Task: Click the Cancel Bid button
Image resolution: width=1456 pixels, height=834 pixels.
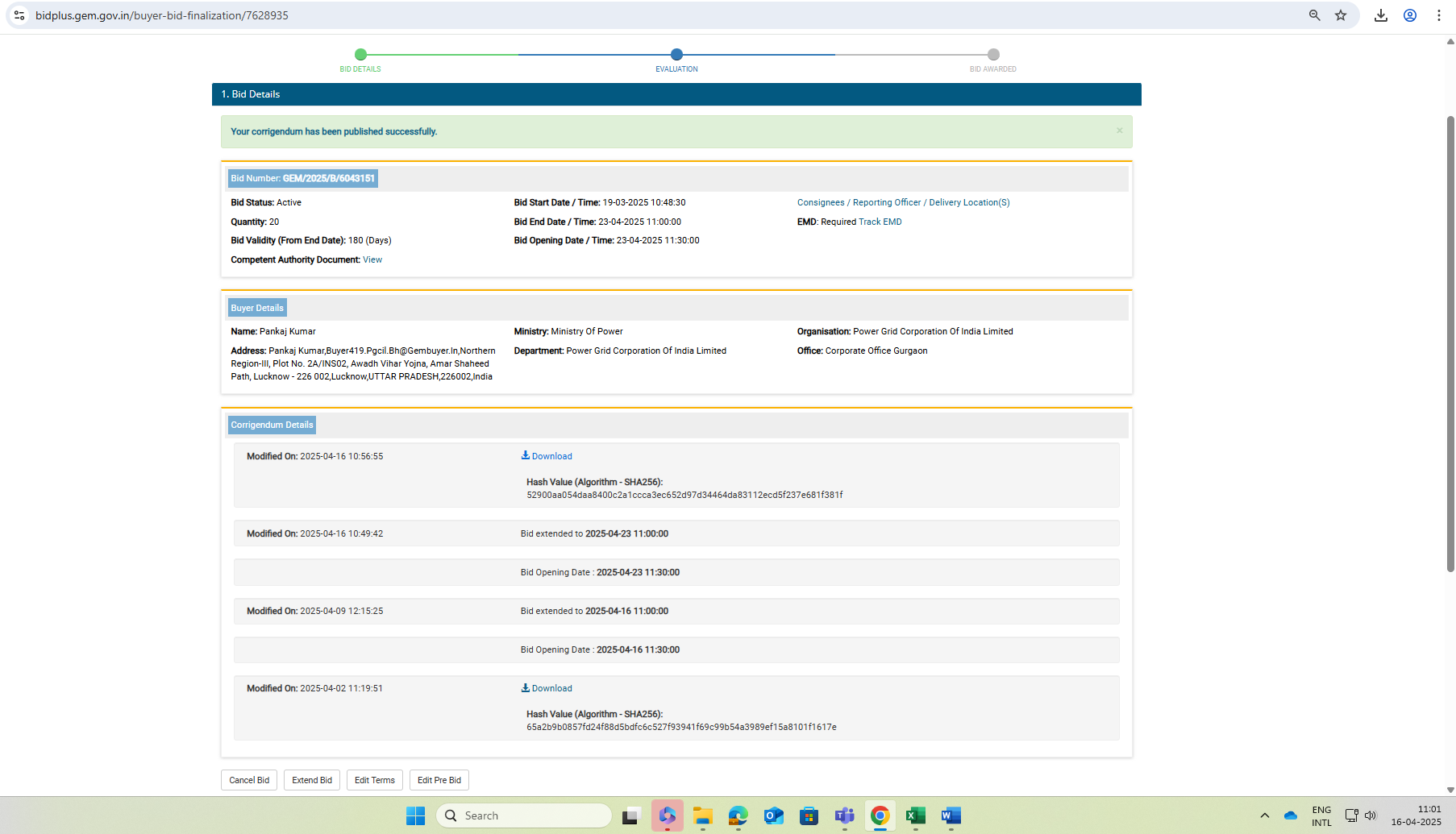Action: (249, 780)
